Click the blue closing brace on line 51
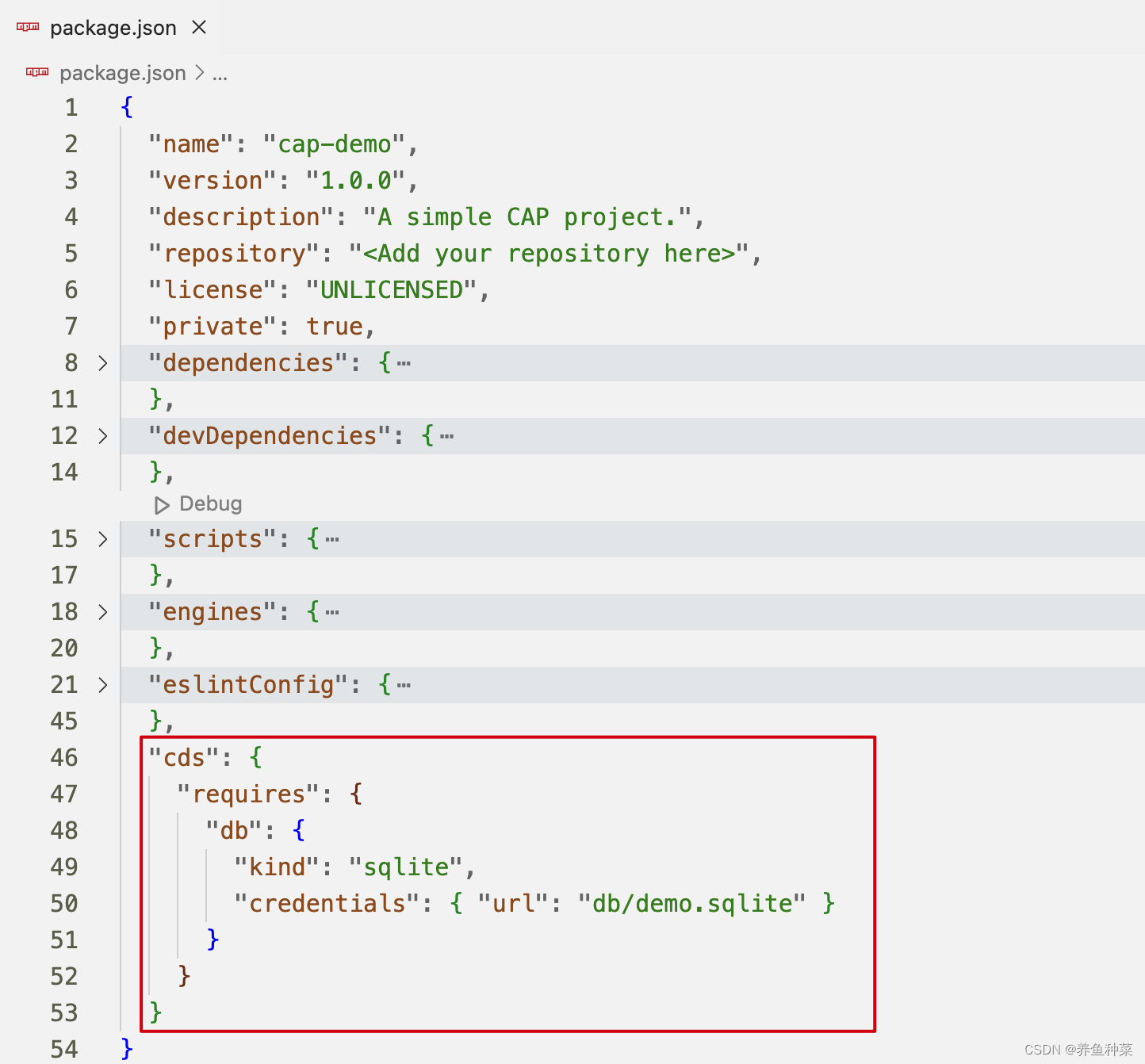The width and height of the screenshot is (1145, 1064). 213,940
